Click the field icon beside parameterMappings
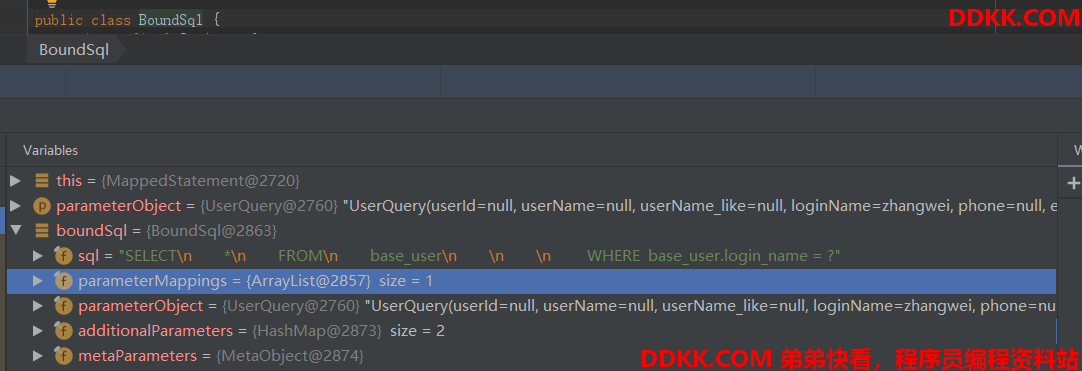Image resolution: width=1082 pixels, height=371 pixels. pos(64,281)
